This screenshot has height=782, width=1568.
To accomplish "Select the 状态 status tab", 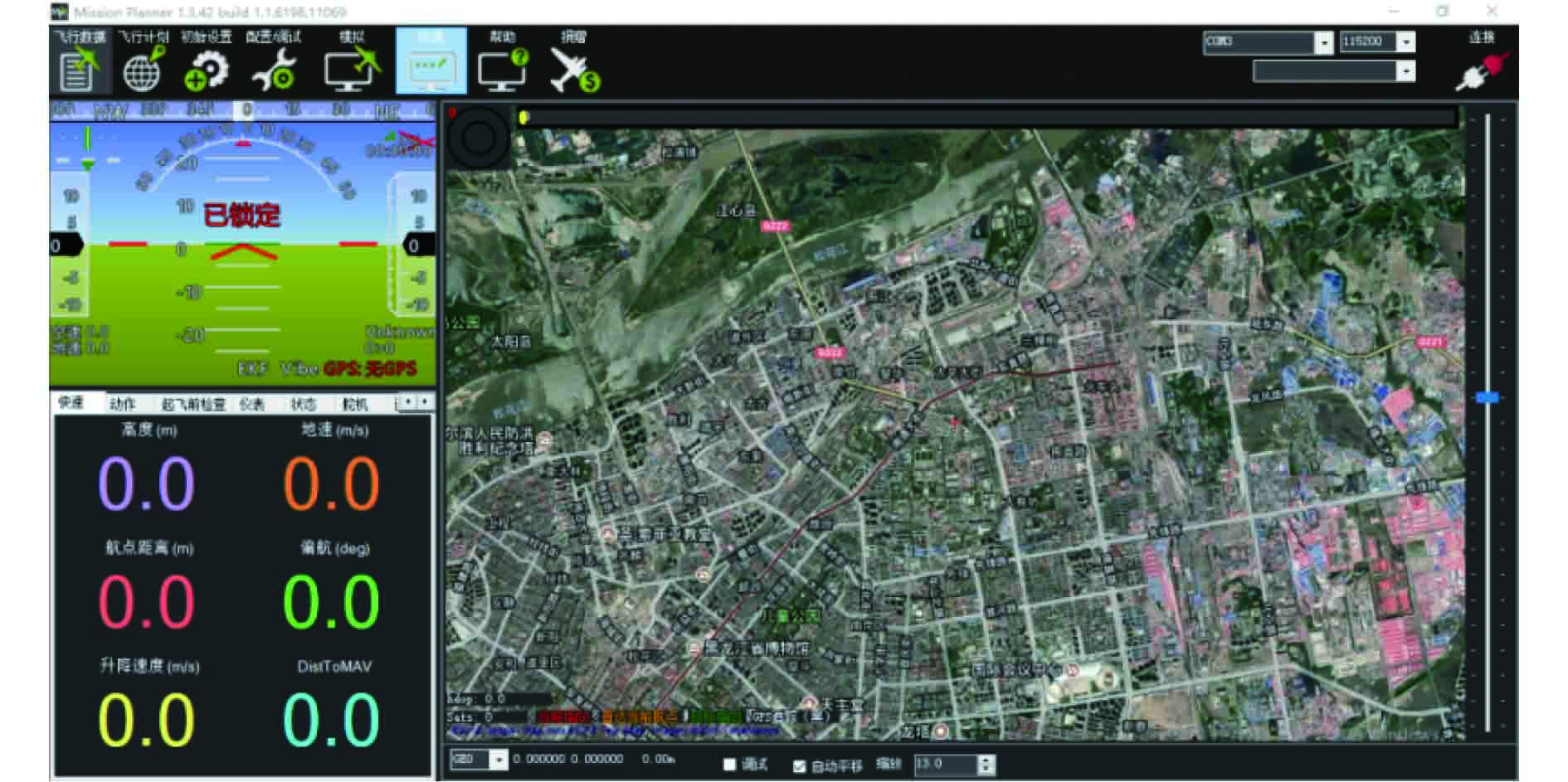I will (303, 404).
